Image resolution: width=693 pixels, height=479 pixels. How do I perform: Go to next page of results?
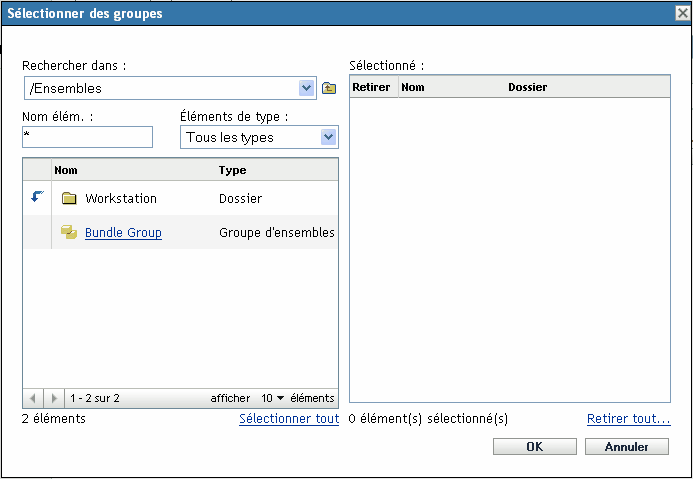pos(55,398)
